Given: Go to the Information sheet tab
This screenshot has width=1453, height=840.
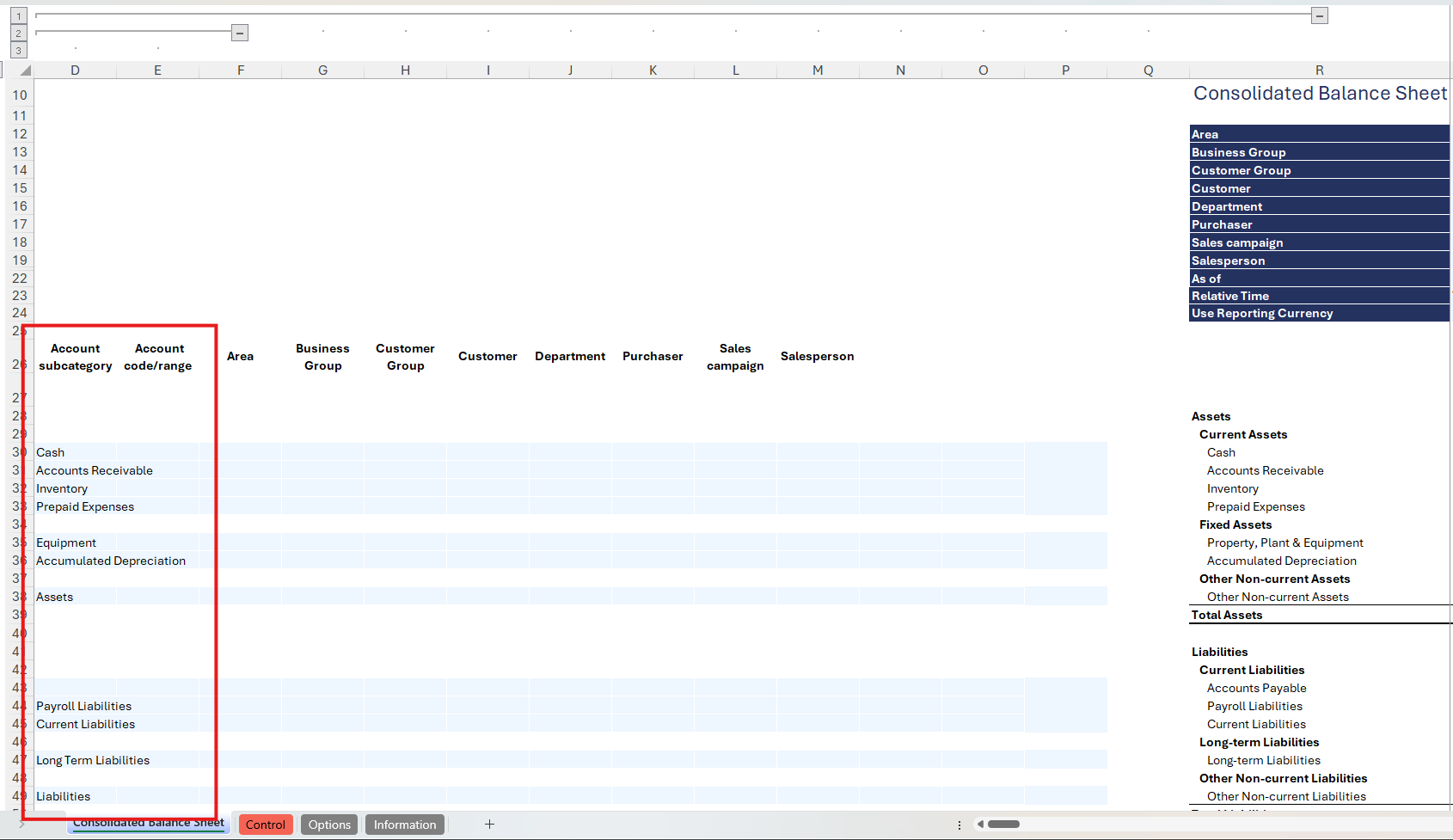Looking at the screenshot, I should click(404, 825).
